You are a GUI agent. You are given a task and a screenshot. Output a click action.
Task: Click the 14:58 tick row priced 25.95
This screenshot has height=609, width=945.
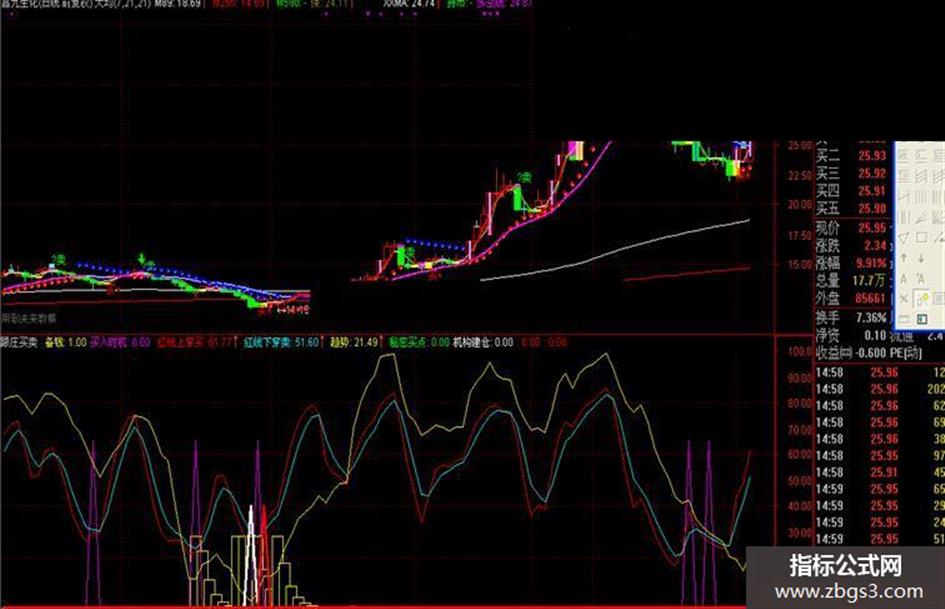pyautogui.click(x=880, y=455)
